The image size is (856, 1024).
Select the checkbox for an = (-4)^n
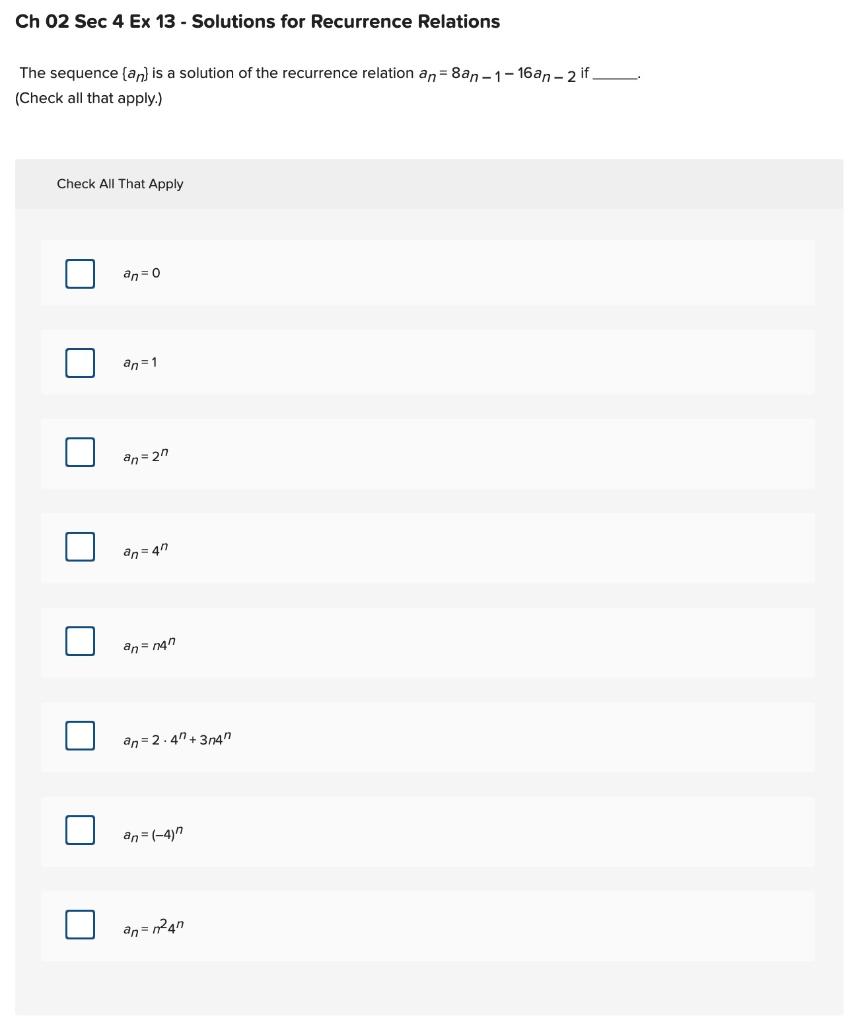coord(80,830)
